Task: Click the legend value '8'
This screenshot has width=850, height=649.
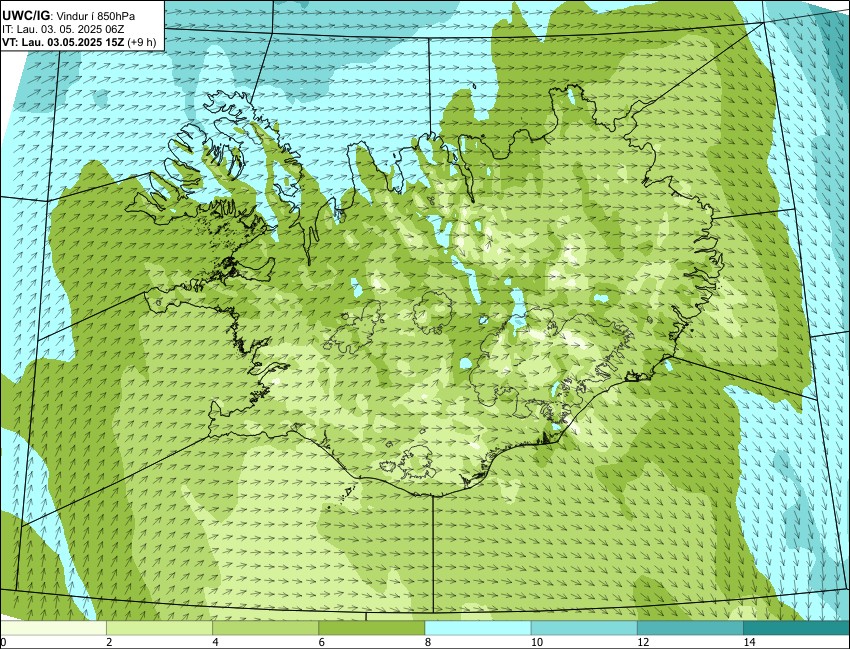Action: (x=428, y=642)
